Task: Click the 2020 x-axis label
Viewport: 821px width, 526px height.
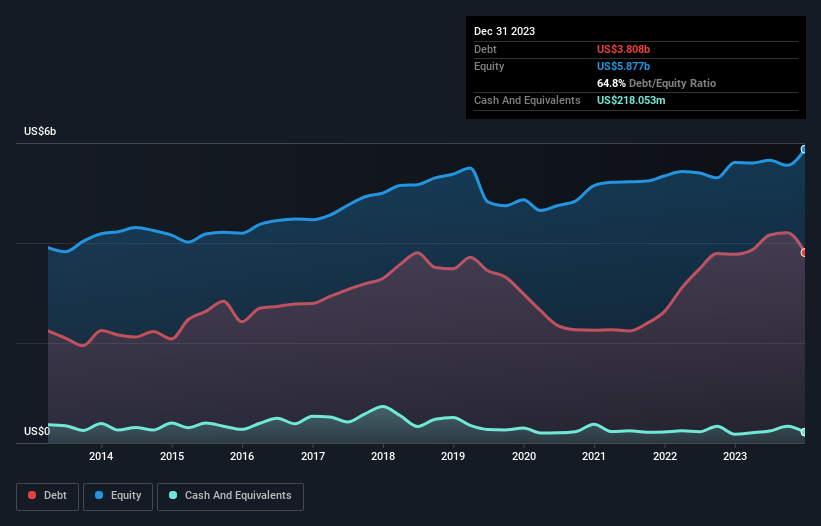Action: click(524, 456)
